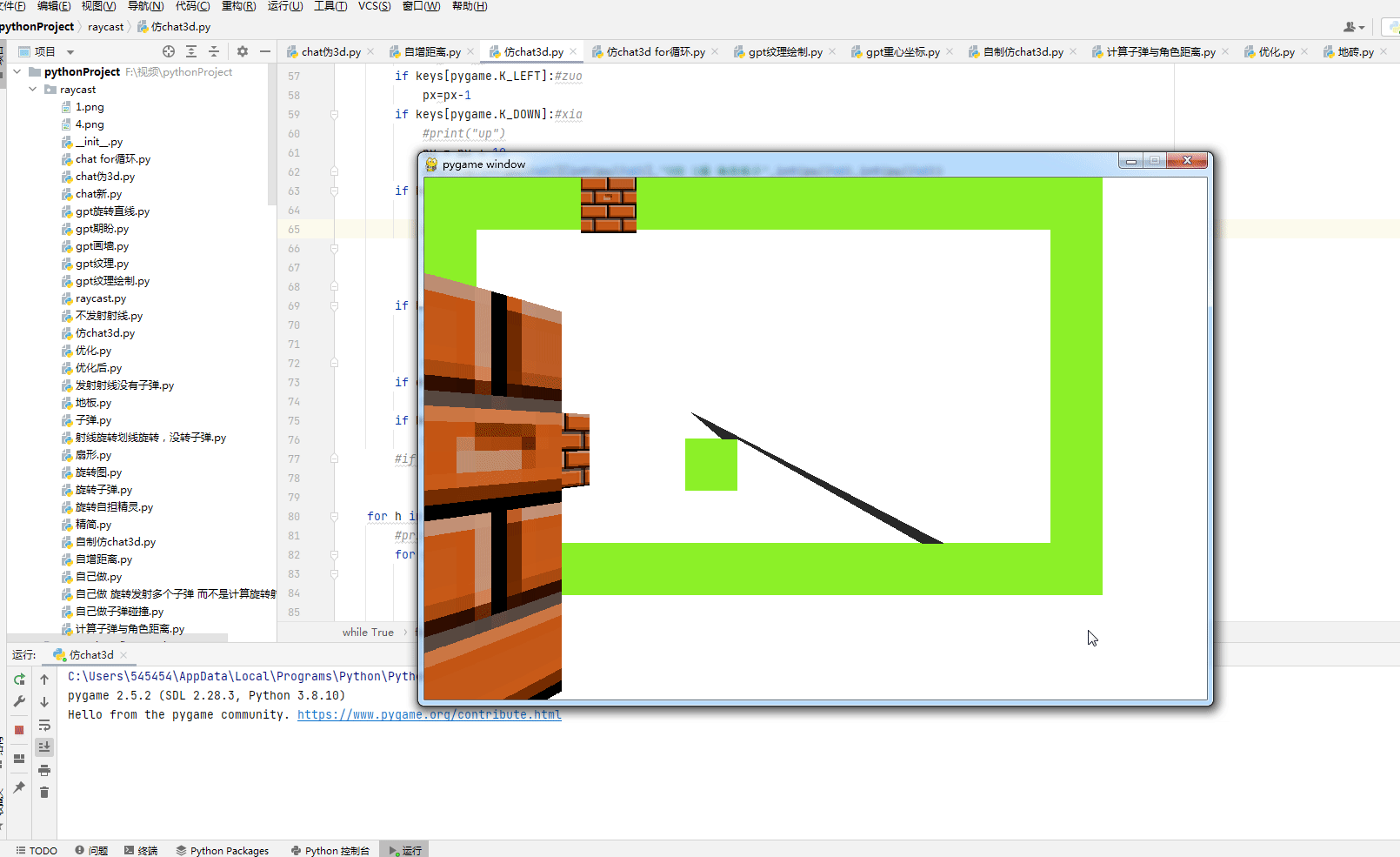Switch to the chat伪3d.py editor tab

point(330,52)
